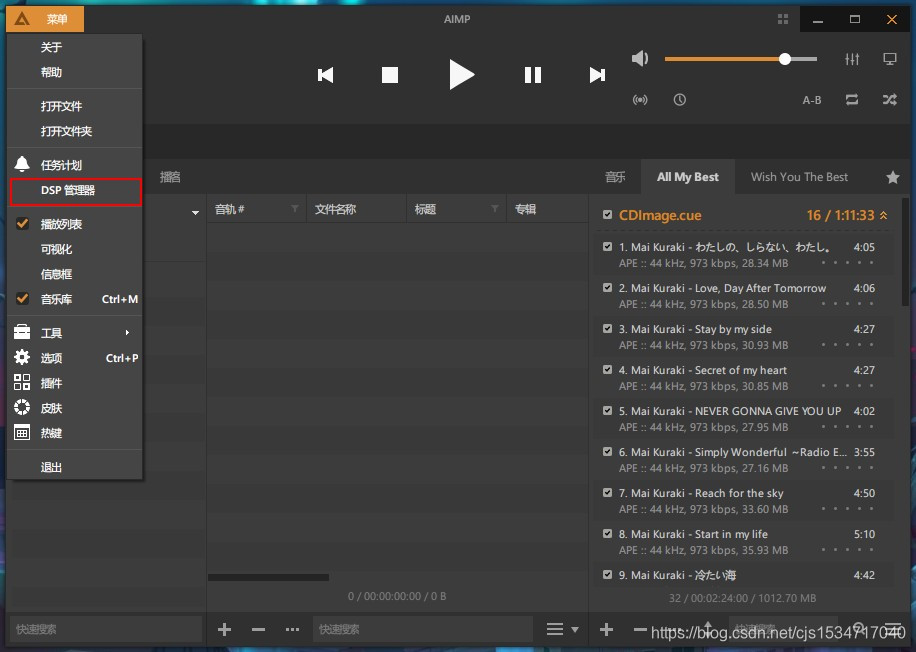Uncheck Simply Wonderful track checkbox

[608, 452]
